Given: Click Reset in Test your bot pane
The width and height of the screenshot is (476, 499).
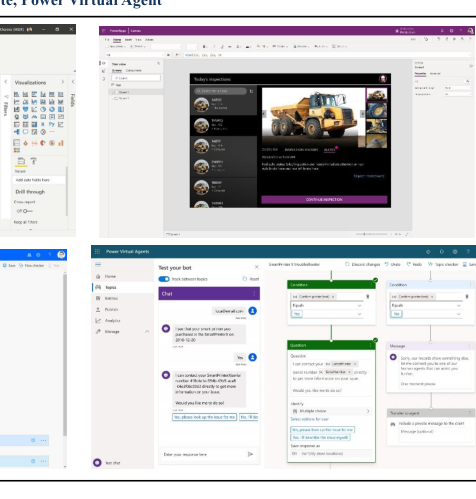Looking at the screenshot, I should click(x=251, y=279).
